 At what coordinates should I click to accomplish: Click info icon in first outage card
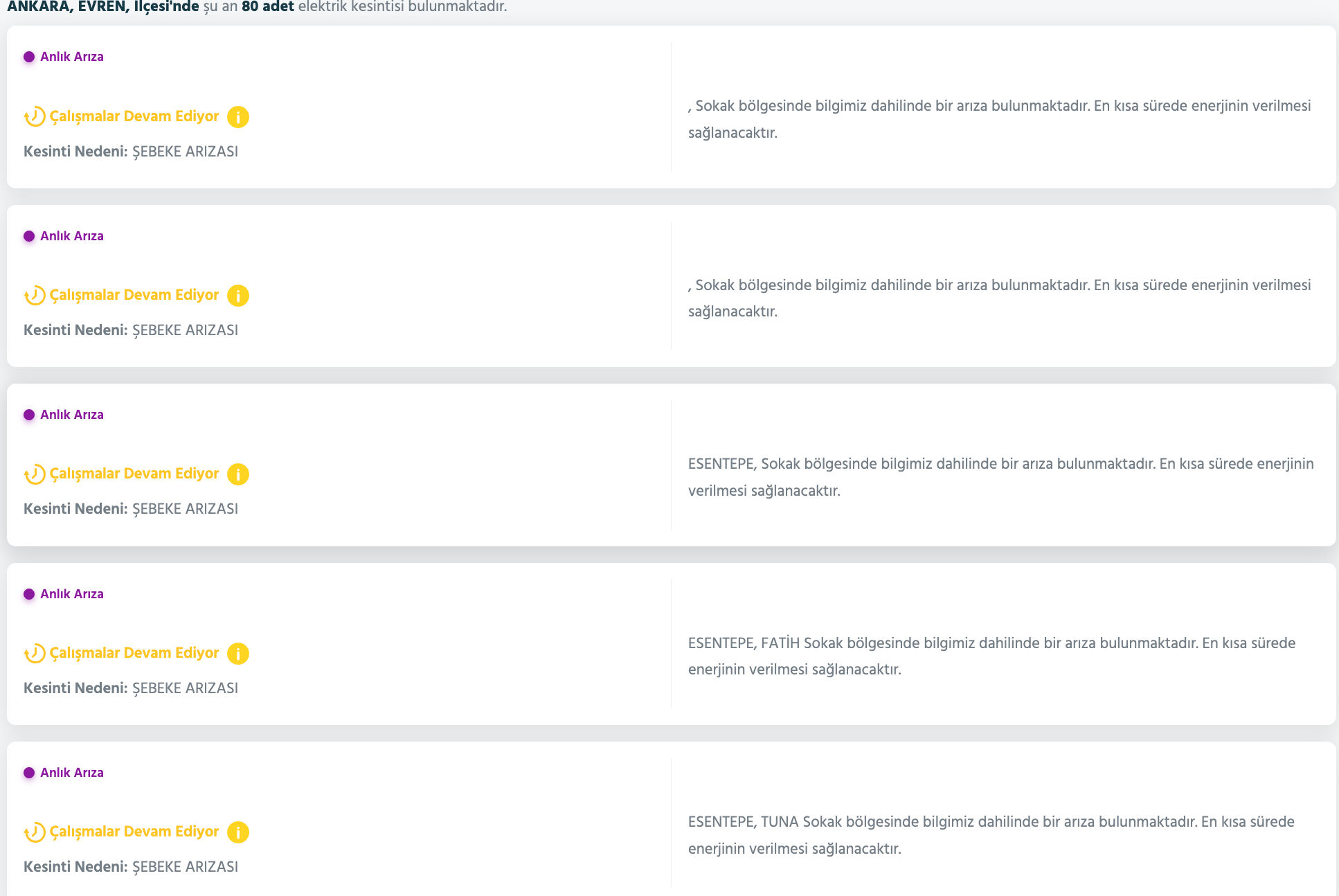tap(237, 117)
